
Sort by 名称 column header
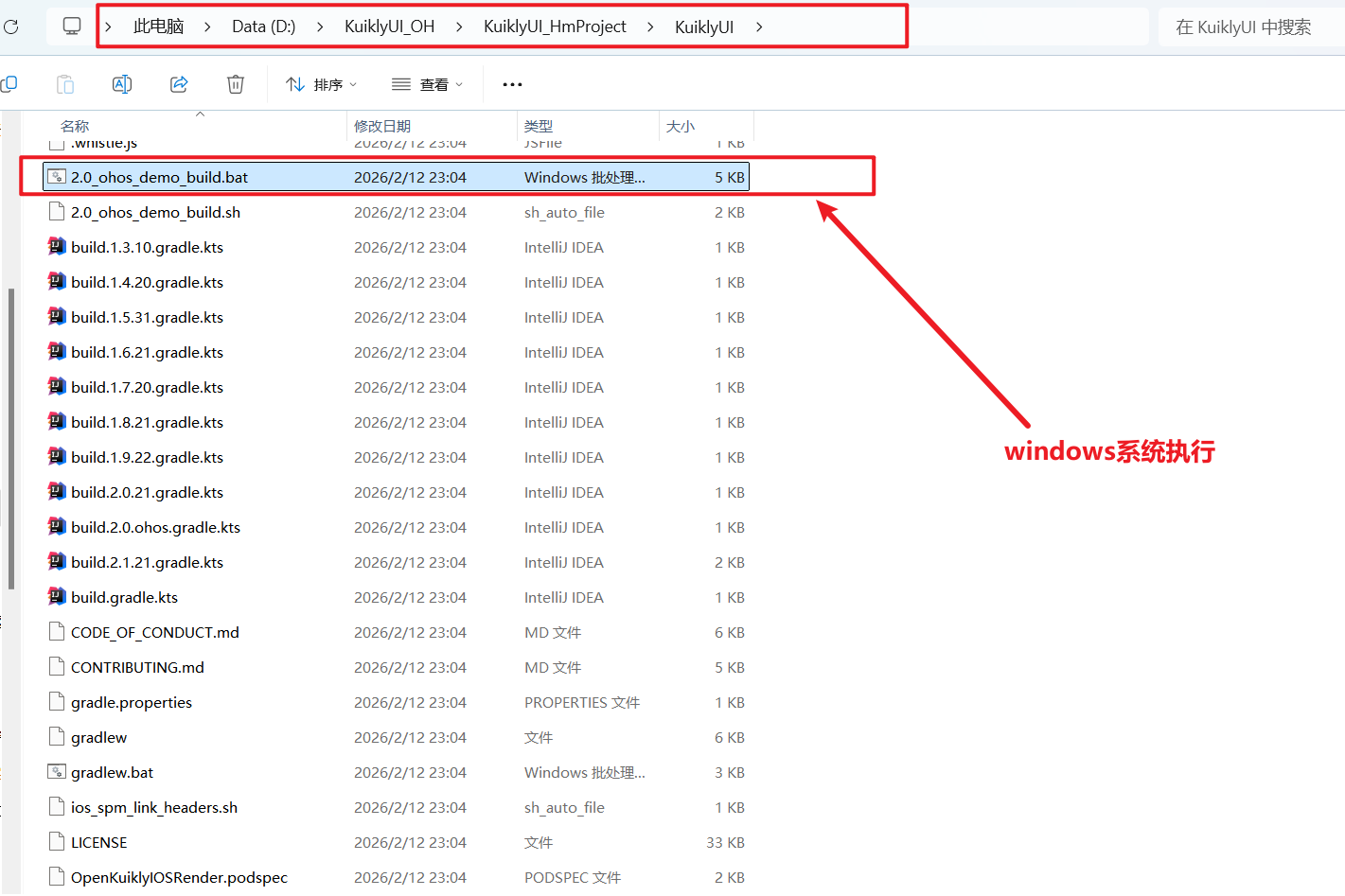75,126
